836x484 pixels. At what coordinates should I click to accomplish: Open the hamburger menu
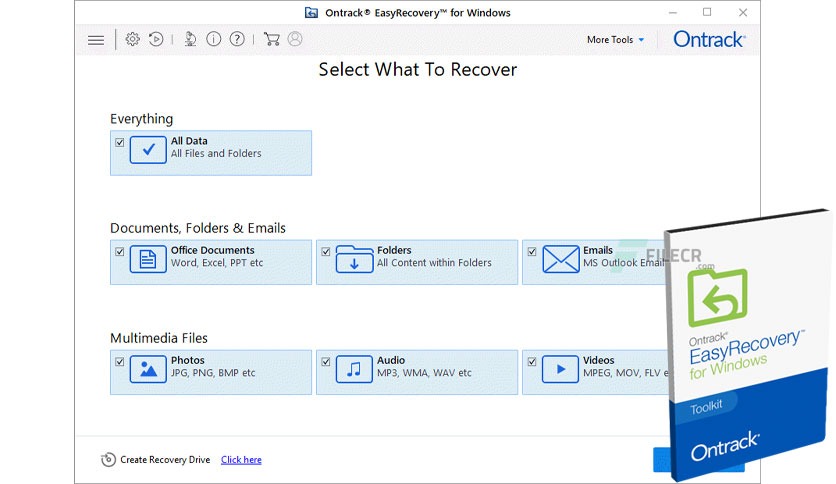(x=96, y=40)
